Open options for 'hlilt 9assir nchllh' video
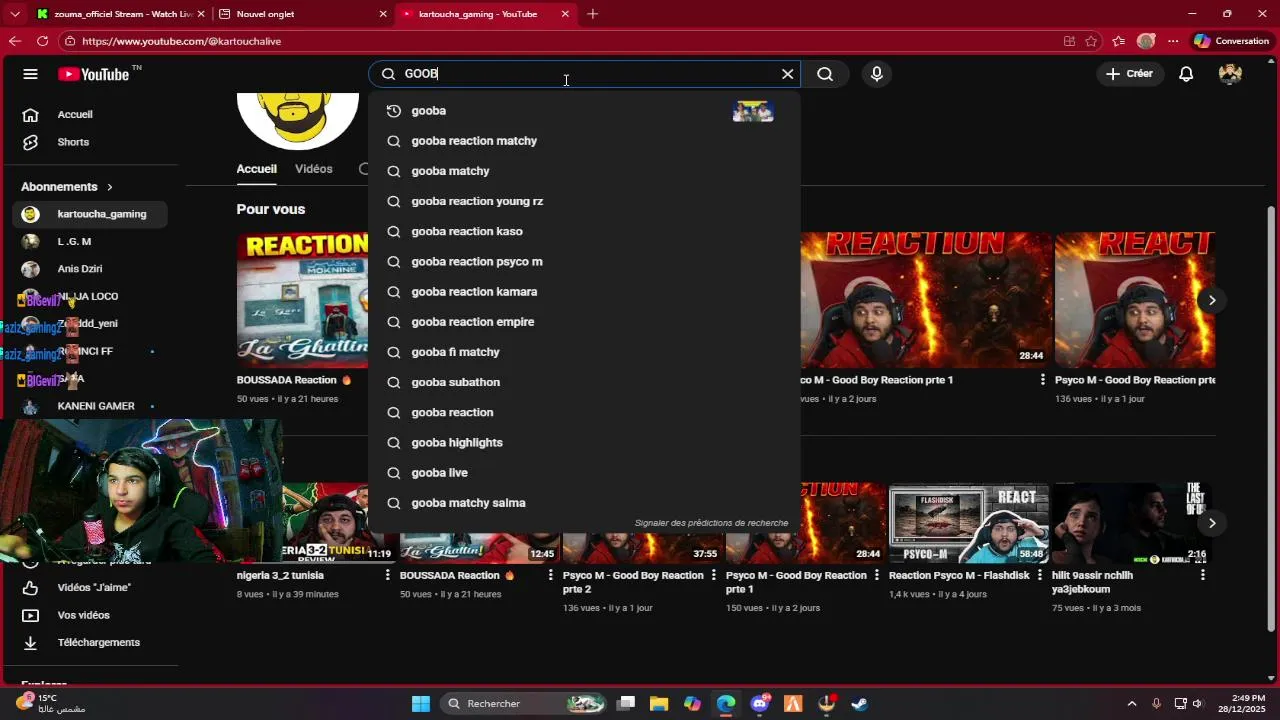This screenshot has height=720, width=1280. point(1202,575)
